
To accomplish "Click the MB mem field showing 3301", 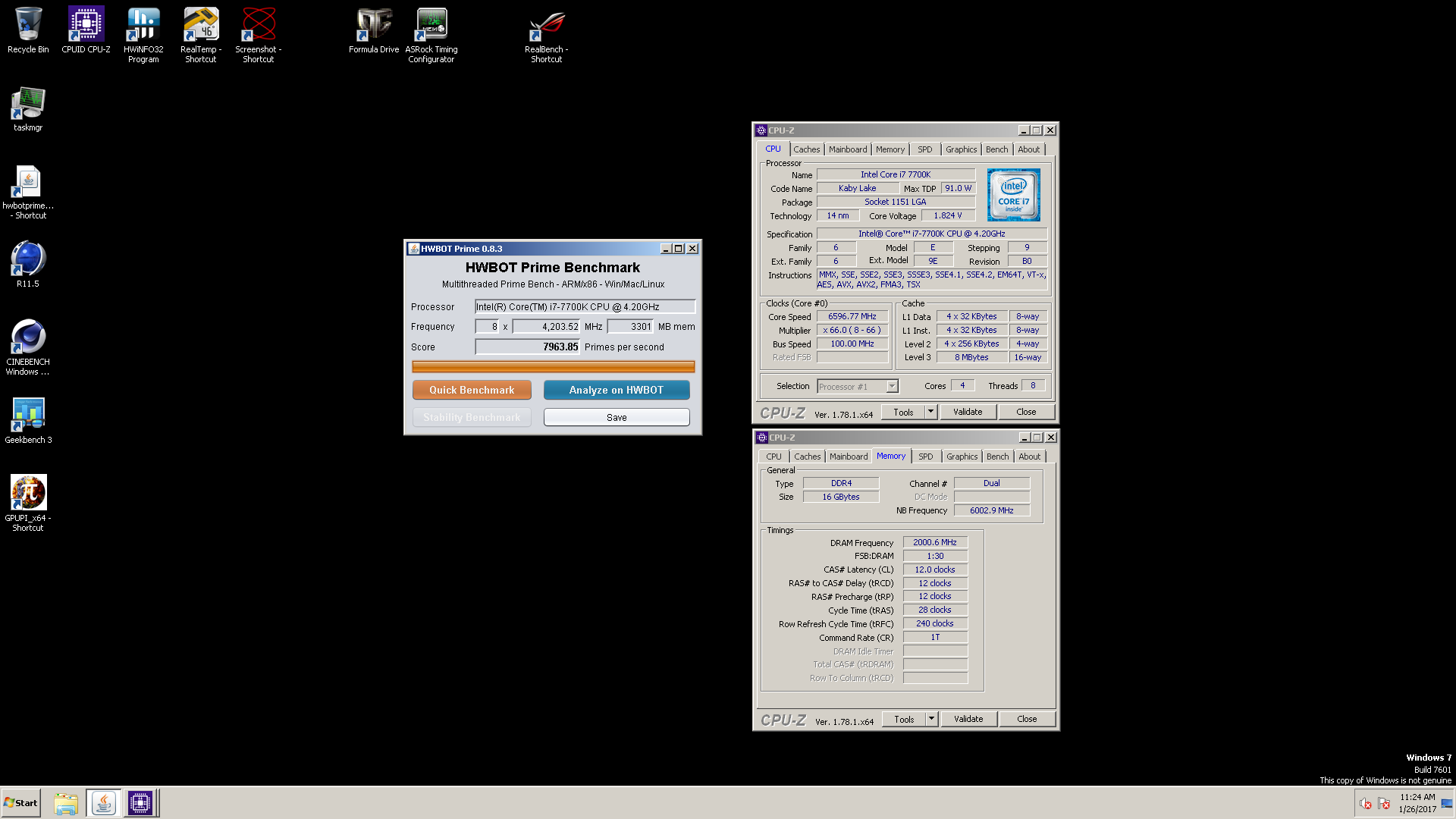I will coord(630,327).
